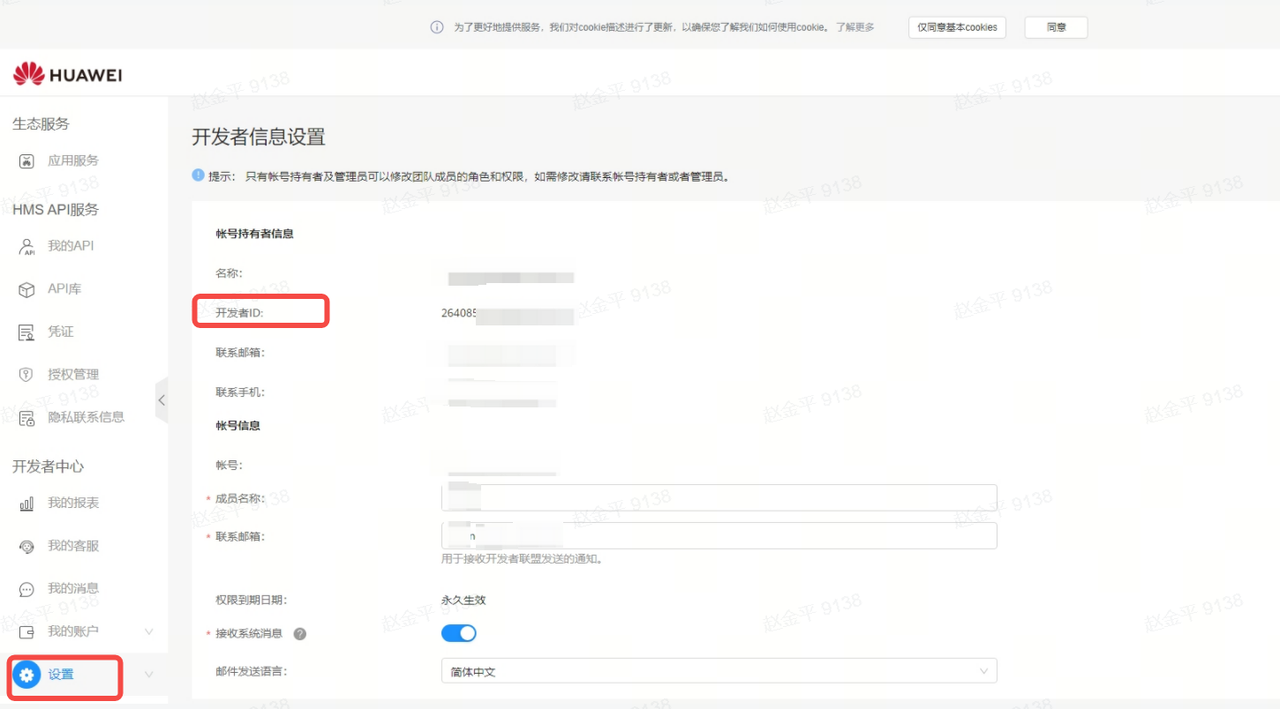Expand the 我的账户 menu chevron
This screenshot has width=1280, height=709.
[149, 632]
